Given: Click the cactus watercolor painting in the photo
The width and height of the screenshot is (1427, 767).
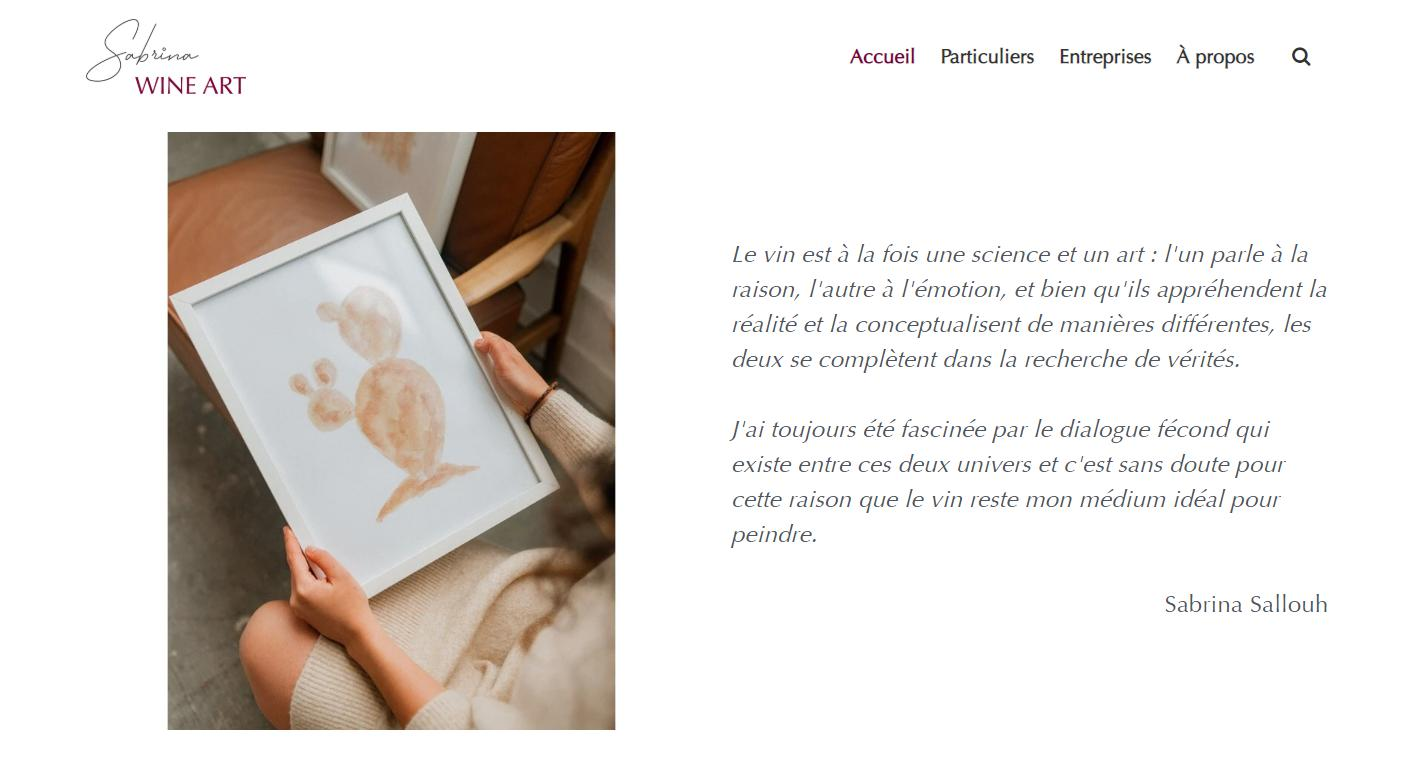Looking at the screenshot, I should 375,400.
